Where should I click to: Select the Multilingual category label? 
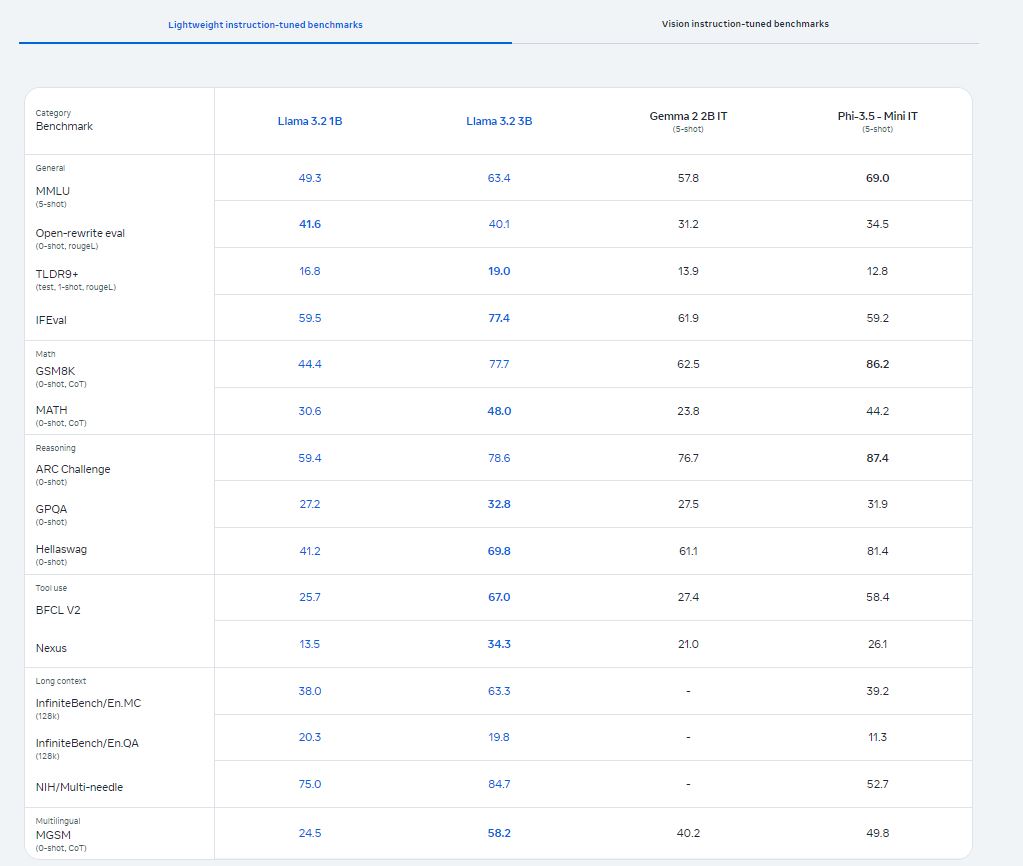[58, 821]
